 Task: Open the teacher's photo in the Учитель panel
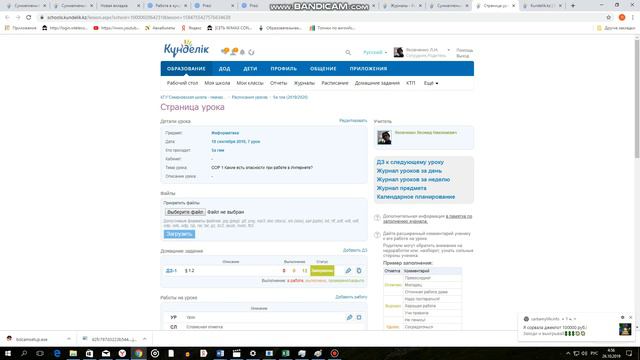(384, 137)
